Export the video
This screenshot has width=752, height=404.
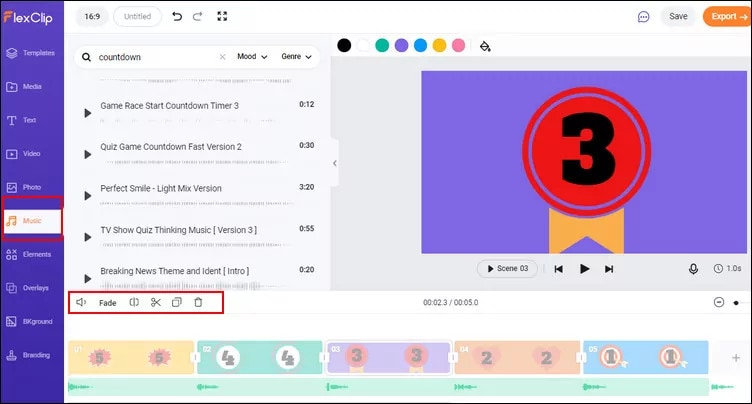tap(728, 16)
